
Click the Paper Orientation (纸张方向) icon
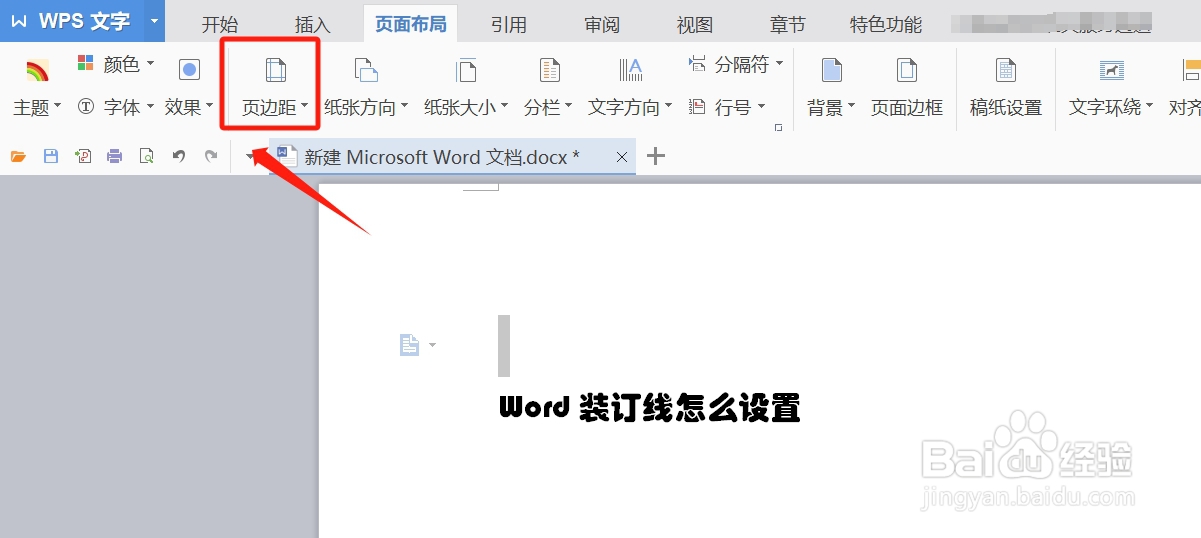pos(366,70)
